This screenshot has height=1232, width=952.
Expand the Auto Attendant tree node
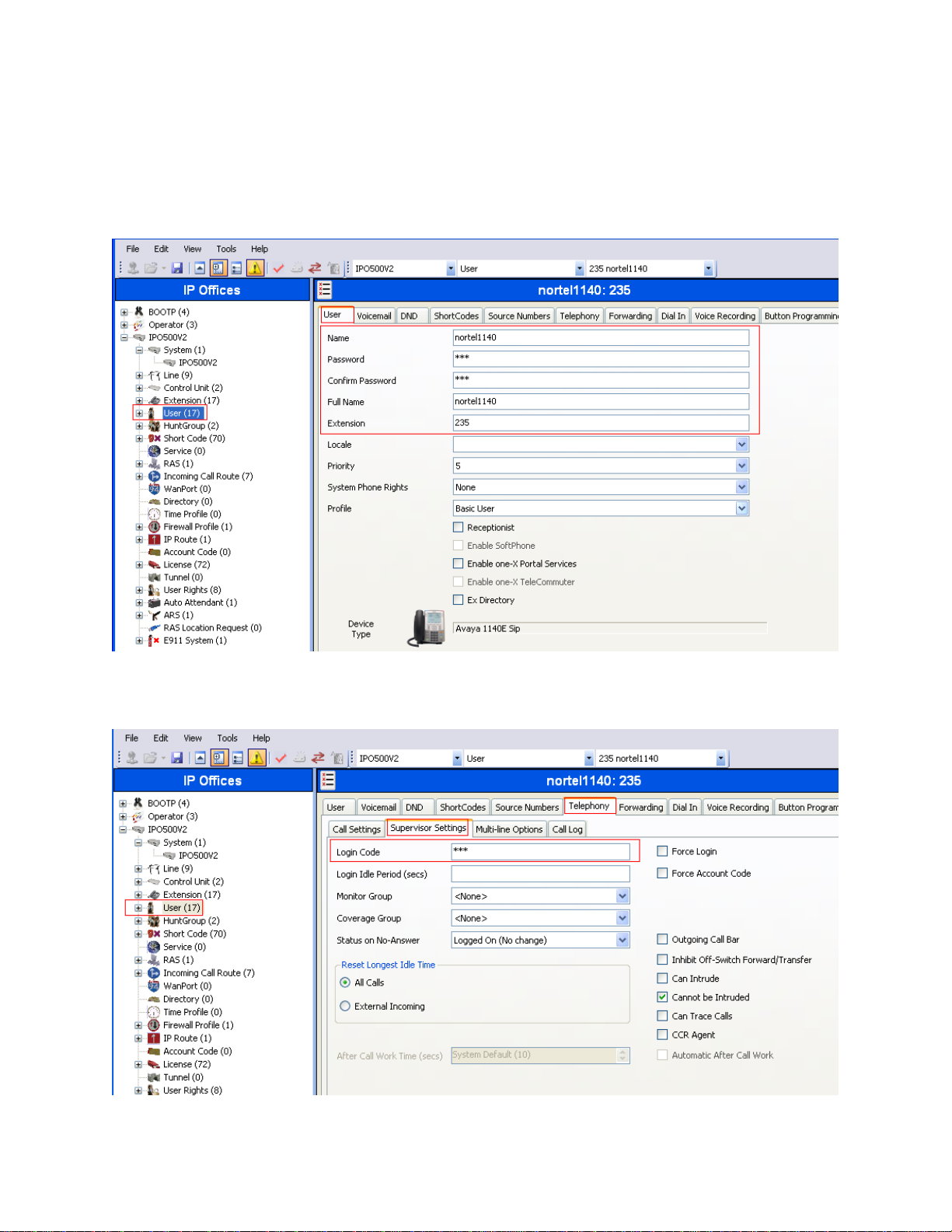point(139,602)
